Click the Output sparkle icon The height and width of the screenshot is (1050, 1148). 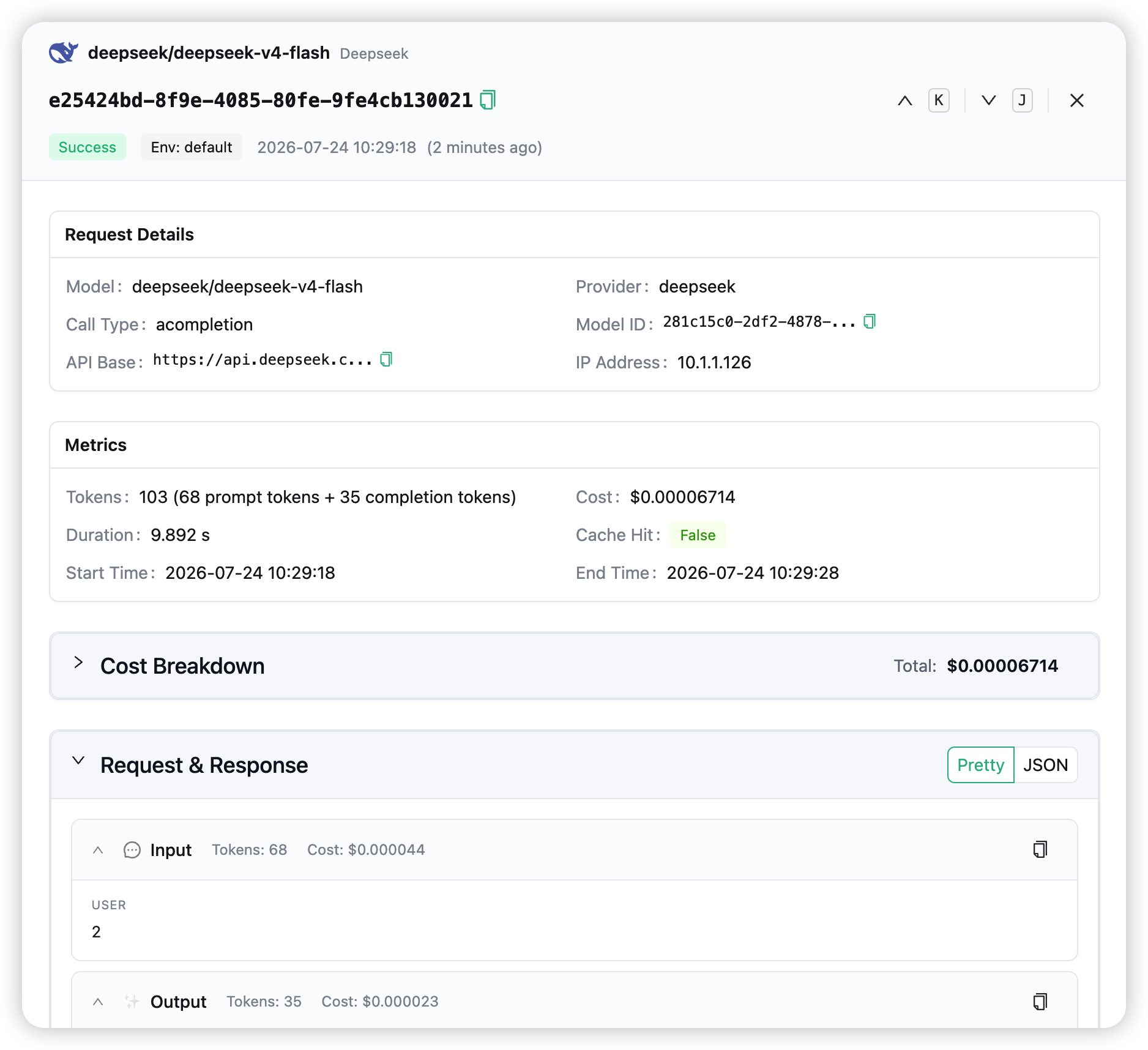pos(132,1002)
